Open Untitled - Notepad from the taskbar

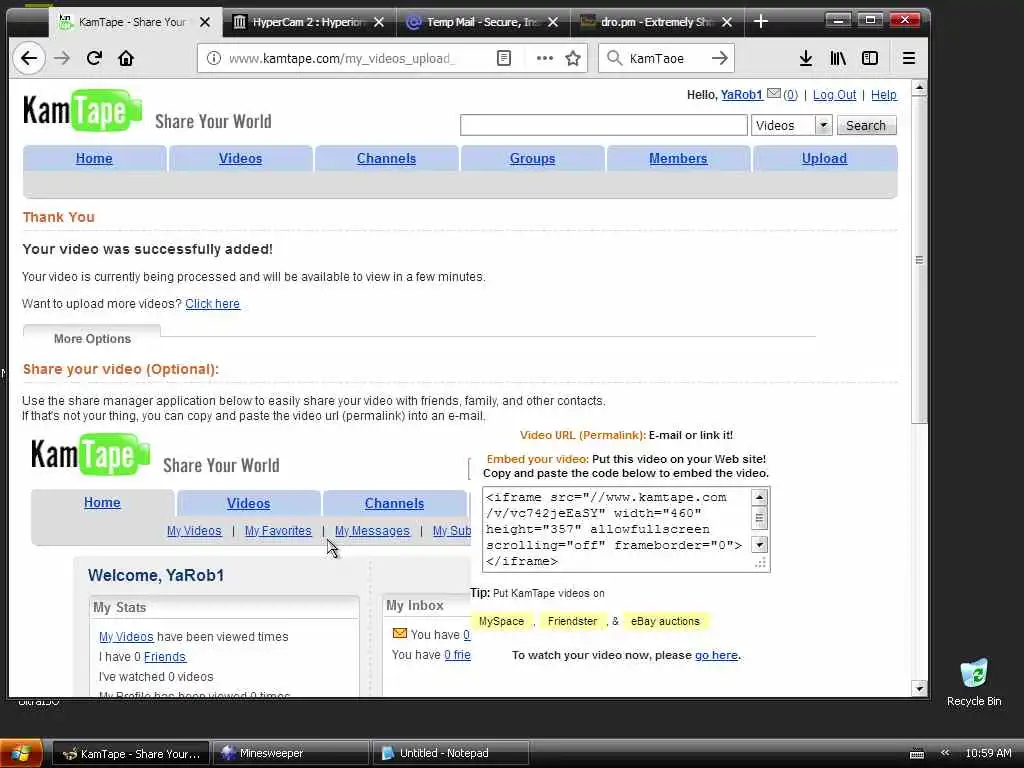(451, 754)
